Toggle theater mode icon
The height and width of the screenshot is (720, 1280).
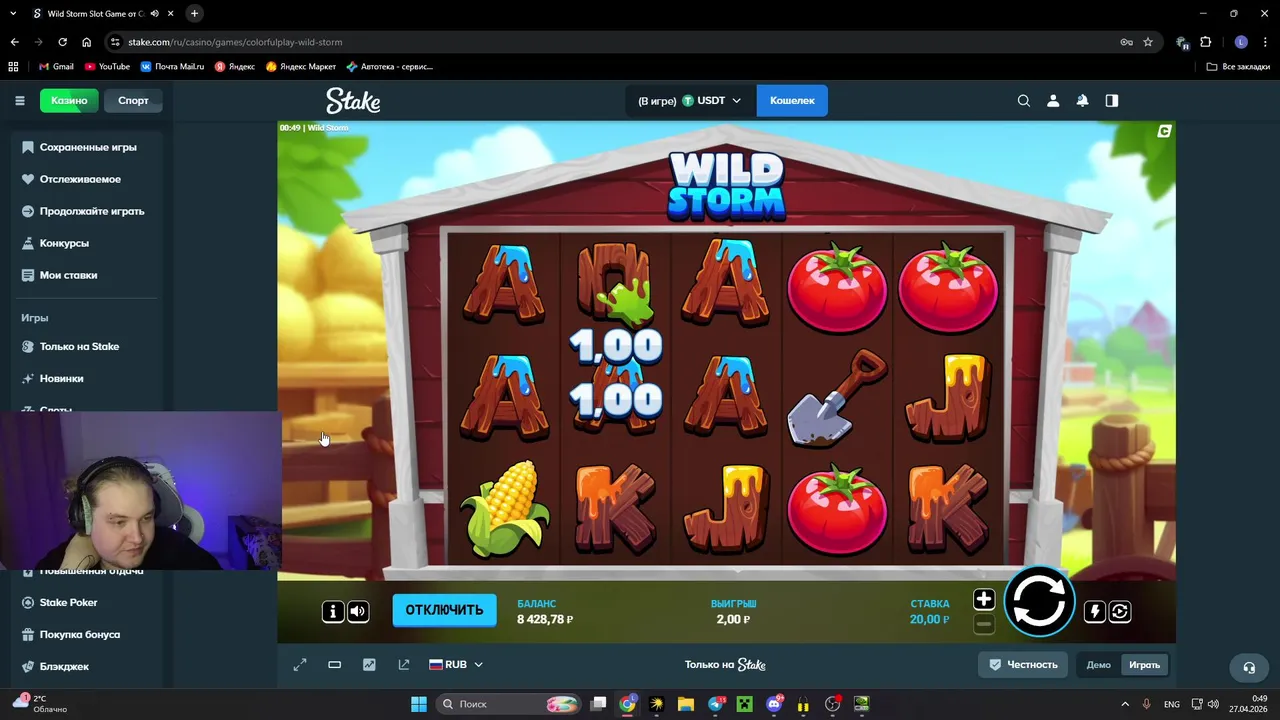click(x=335, y=665)
